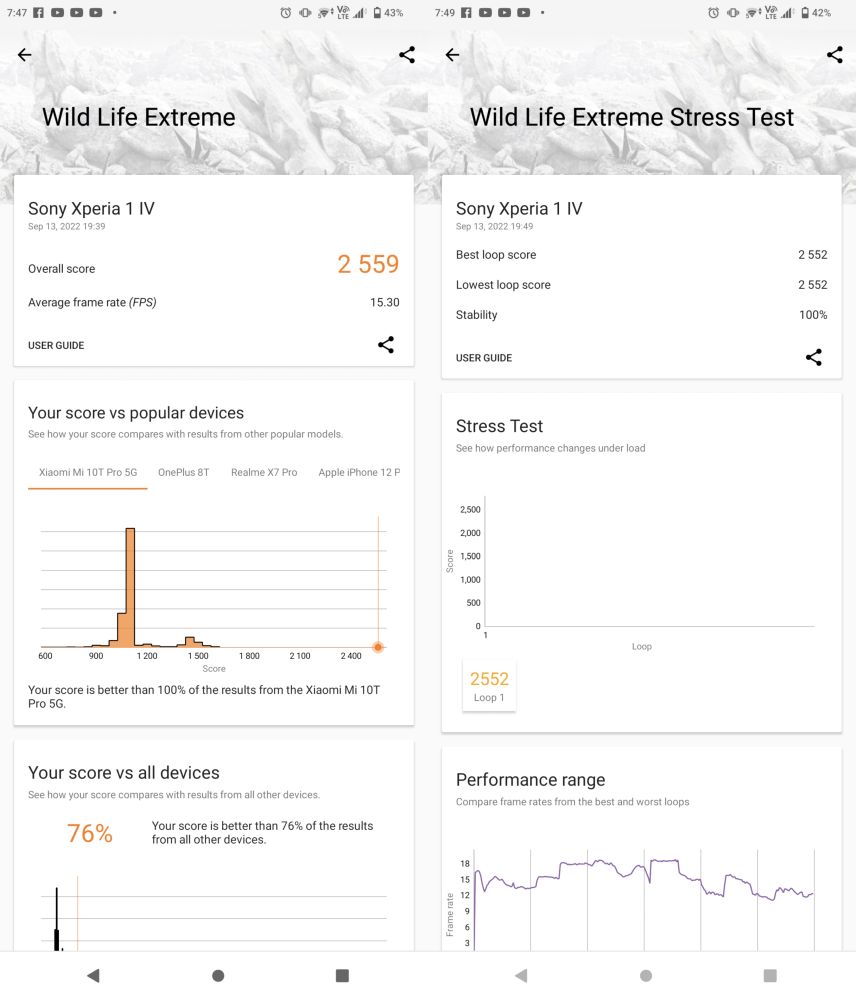This screenshot has height=1000, width=856.
Task: Tap orange score marker dot on histogram
Action: point(378,647)
